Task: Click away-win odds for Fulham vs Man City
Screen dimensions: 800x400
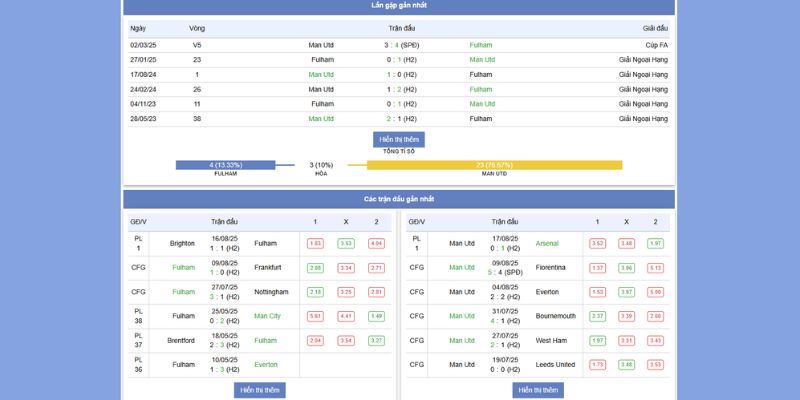Action: click(x=376, y=316)
